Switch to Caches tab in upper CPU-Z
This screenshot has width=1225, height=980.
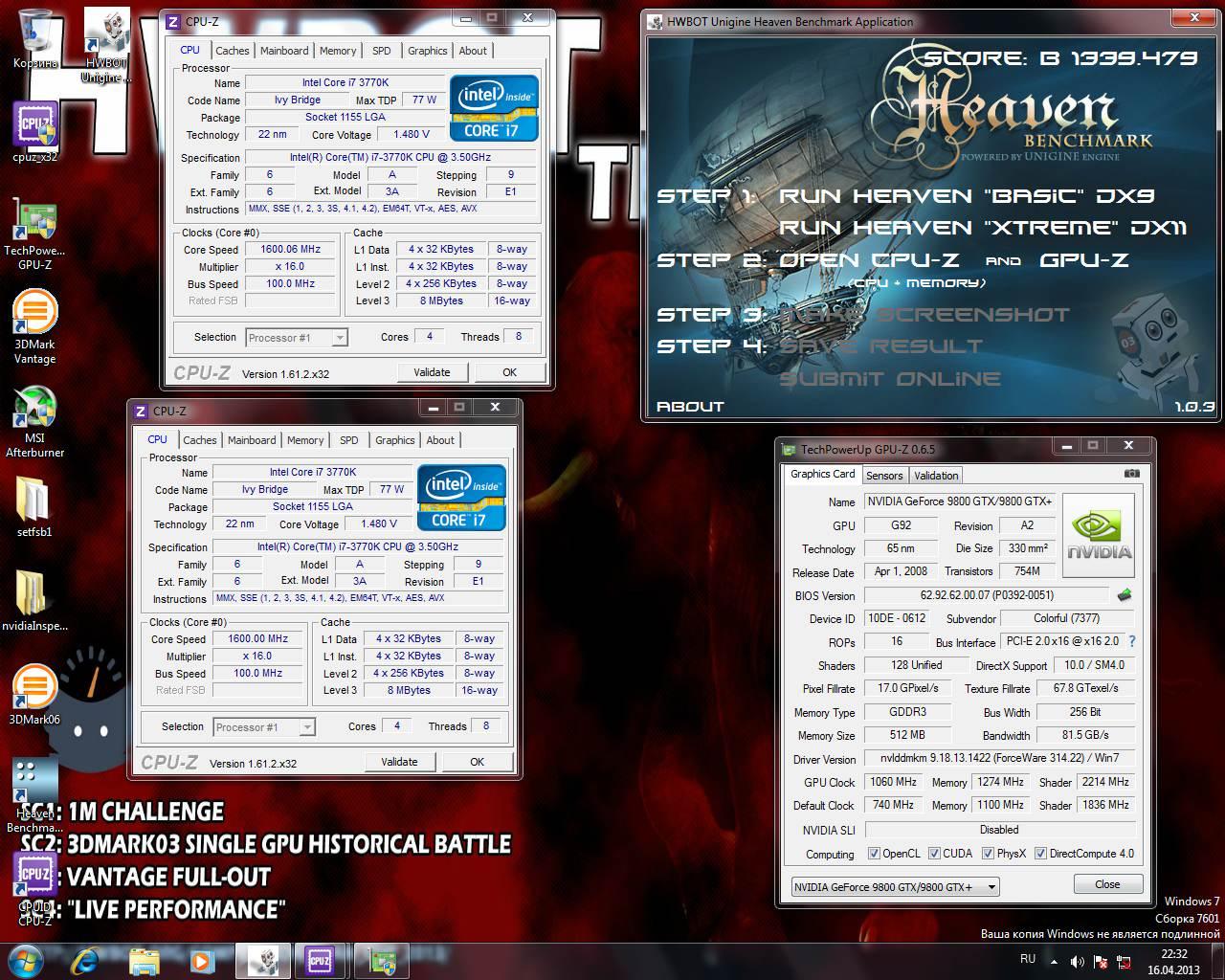232,51
